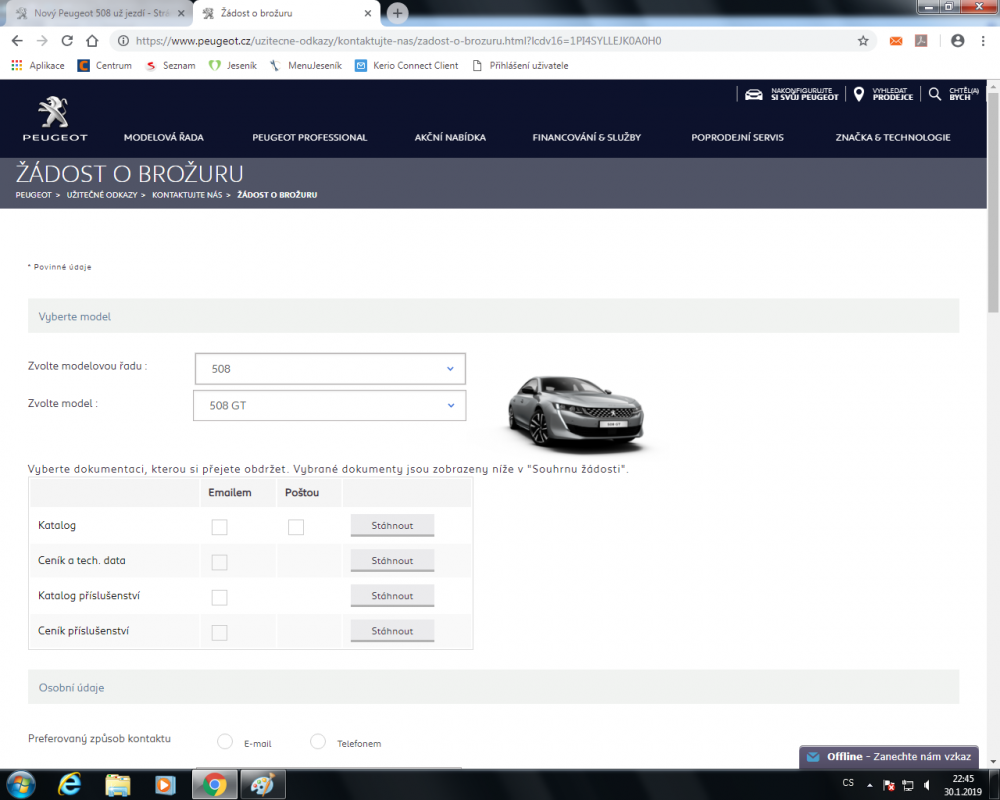1000x800 pixels.
Task: Open the Aplikace apps grid bookmark
Action: pyautogui.click(x=38, y=65)
